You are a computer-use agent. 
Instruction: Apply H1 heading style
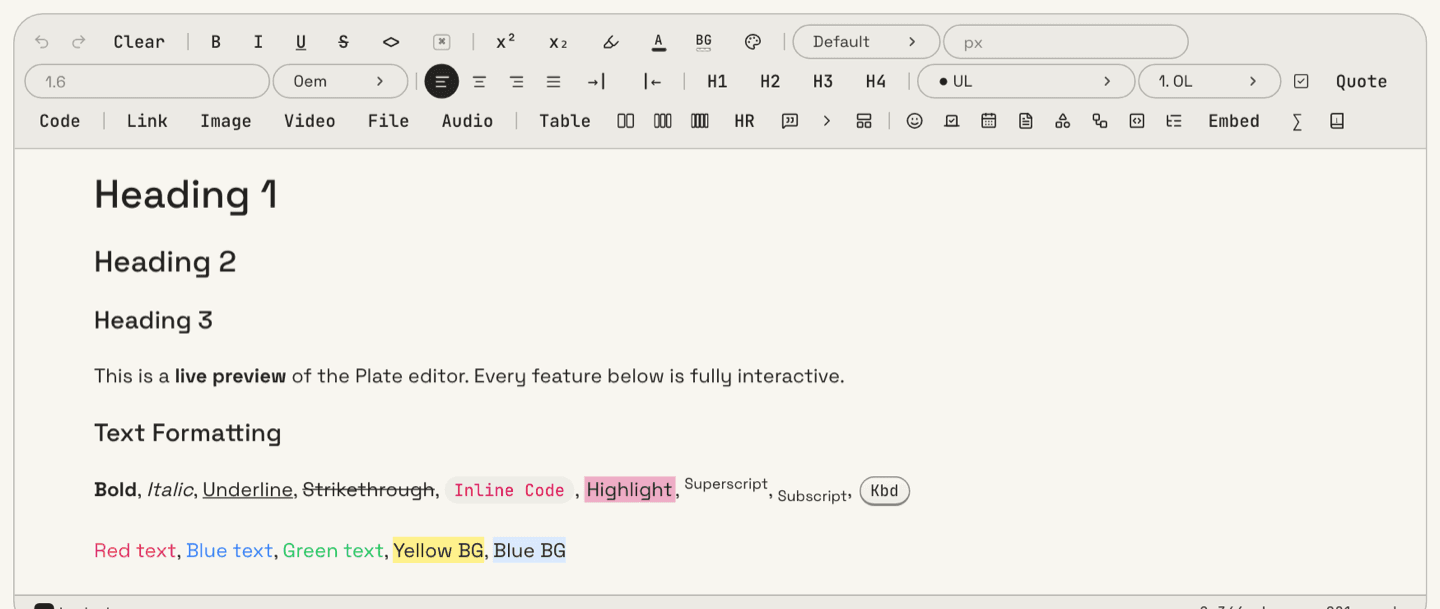[717, 82]
